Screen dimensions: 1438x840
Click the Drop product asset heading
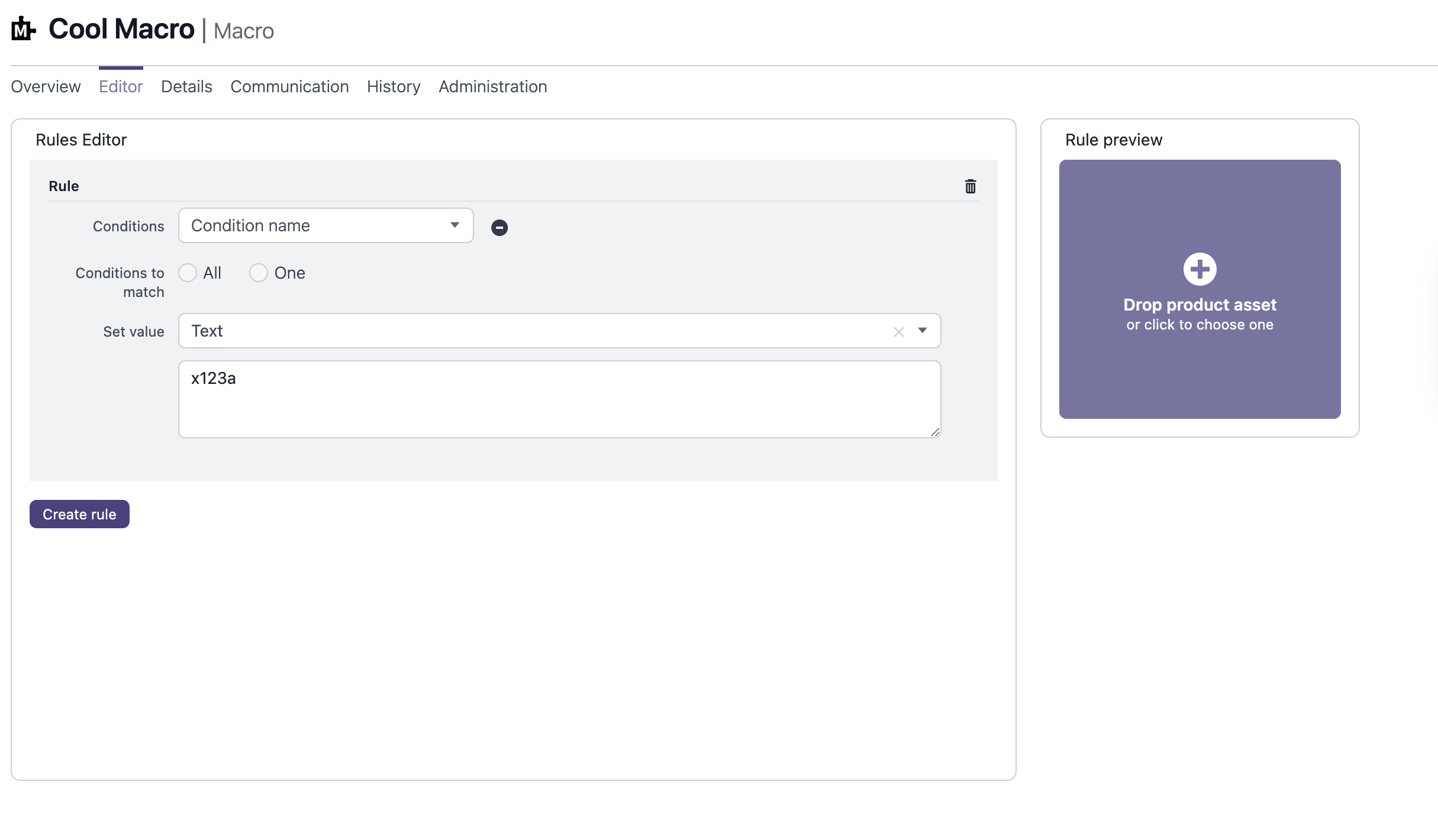[1200, 305]
